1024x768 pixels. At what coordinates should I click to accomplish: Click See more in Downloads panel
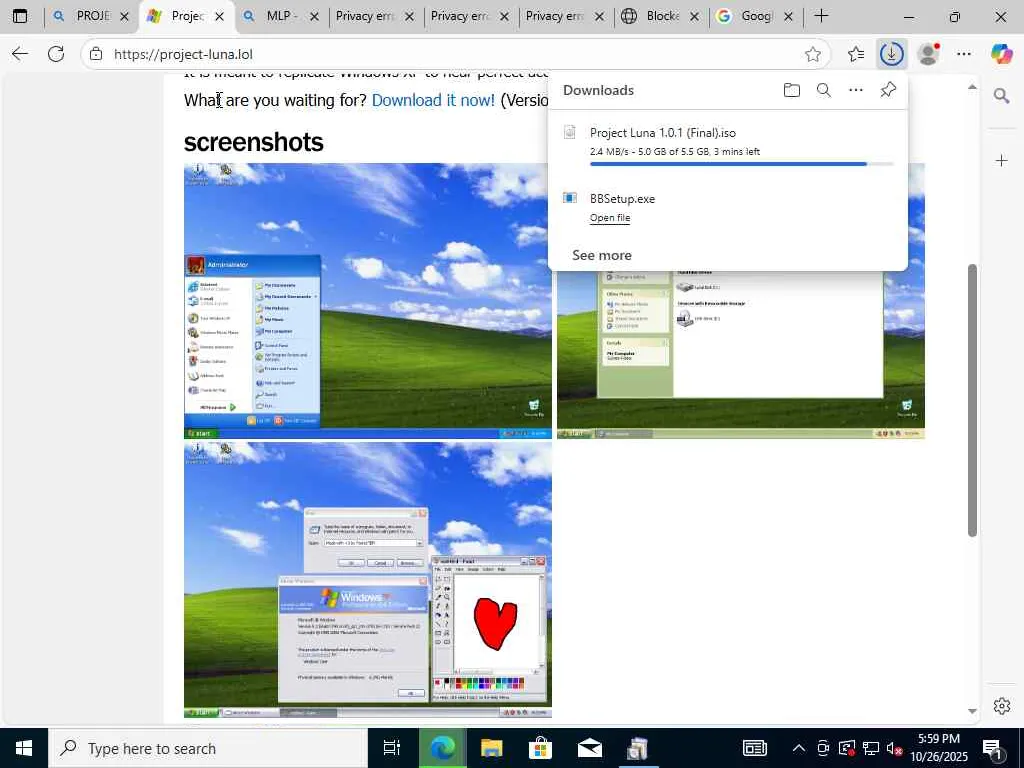tap(601, 255)
